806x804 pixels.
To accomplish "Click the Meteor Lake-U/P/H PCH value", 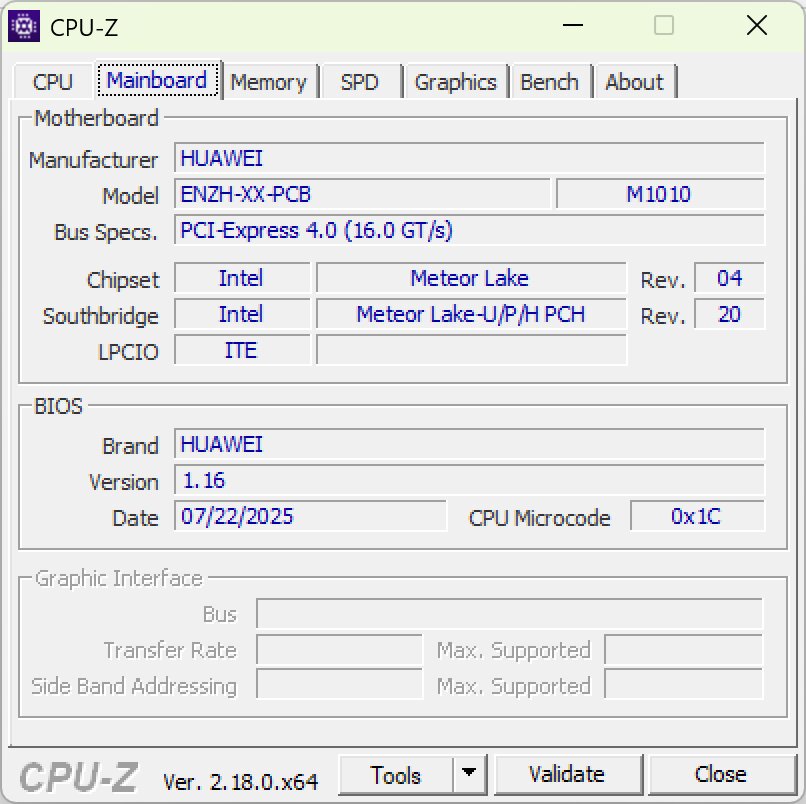I will [x=471, y=314].
